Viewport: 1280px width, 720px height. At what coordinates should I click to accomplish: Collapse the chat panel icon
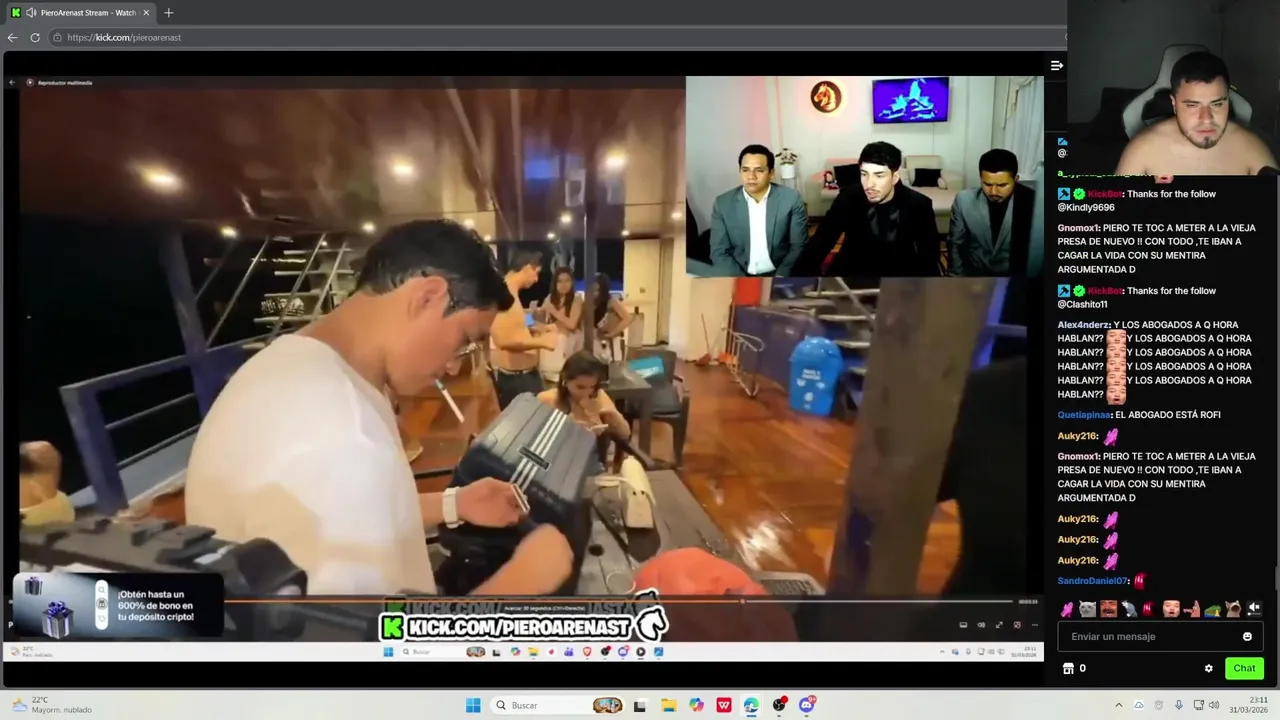1056,65
